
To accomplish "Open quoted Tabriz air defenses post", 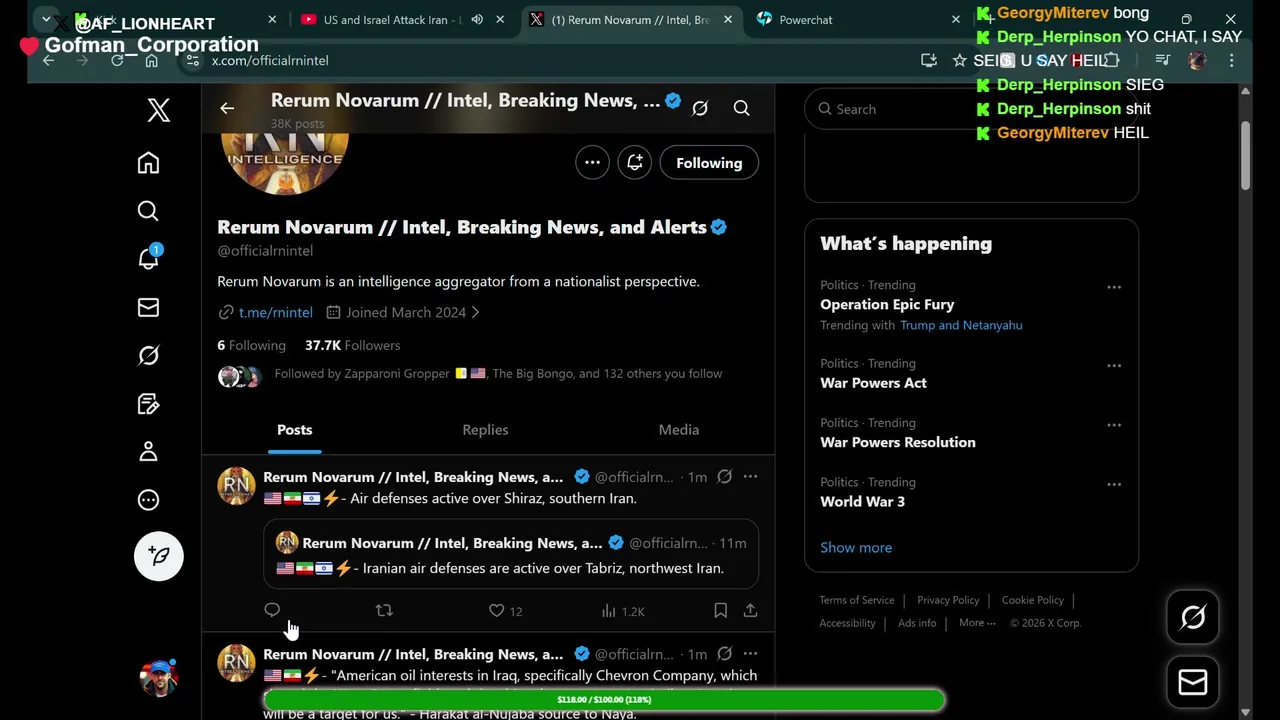I will [511, 554].
